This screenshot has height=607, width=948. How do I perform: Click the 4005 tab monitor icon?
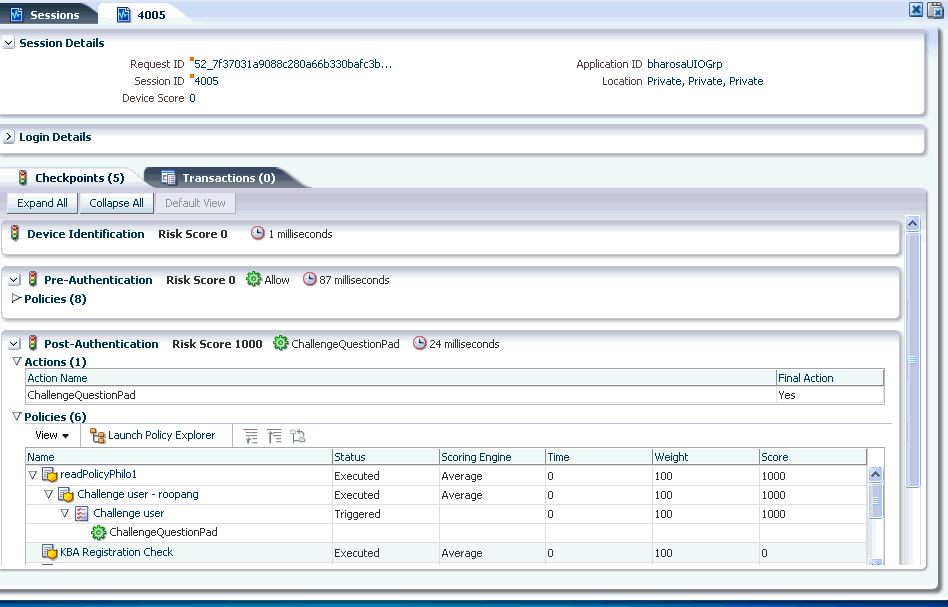tap(123, 15)
